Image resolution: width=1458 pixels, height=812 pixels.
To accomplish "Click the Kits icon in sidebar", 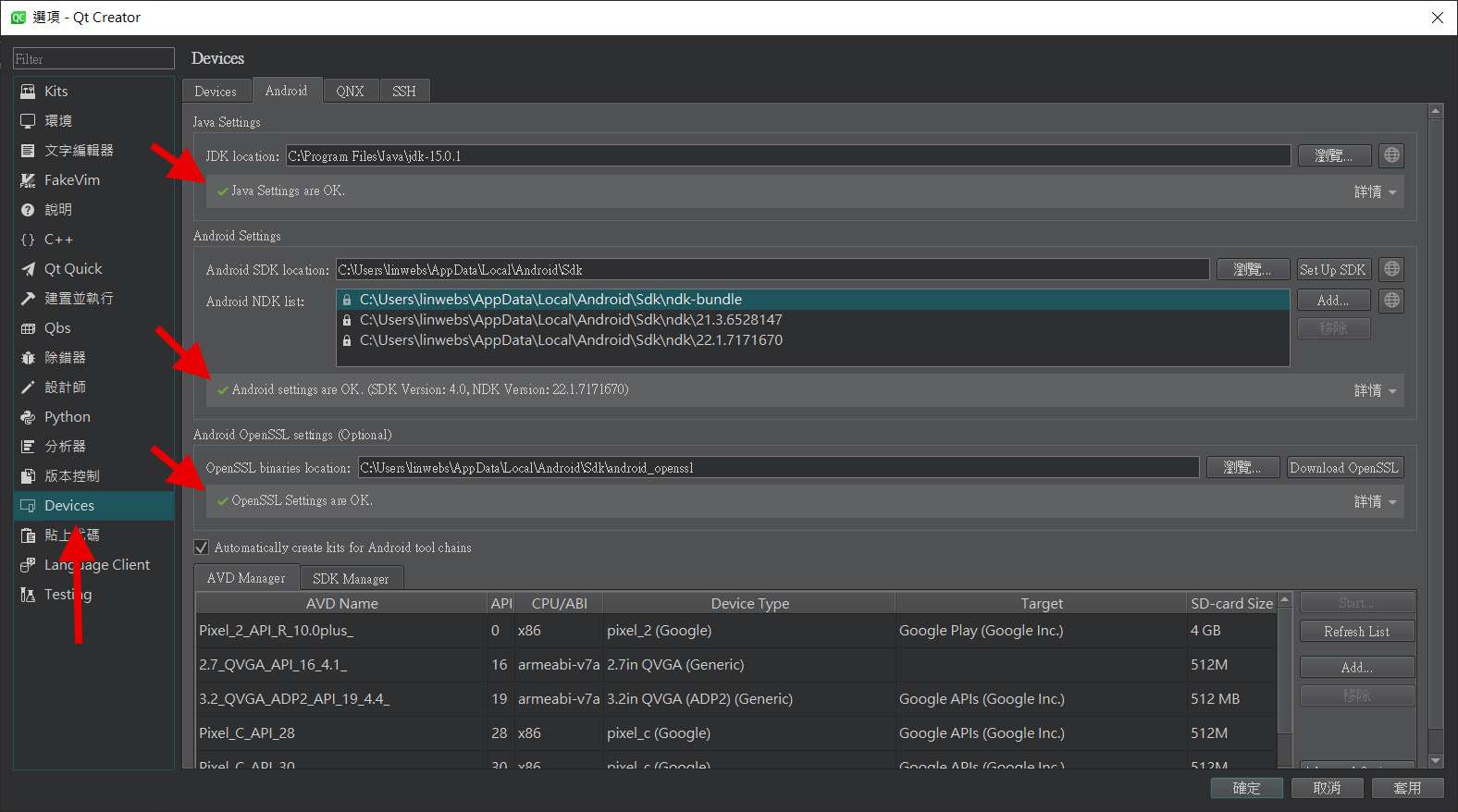I will coord(28,92).
